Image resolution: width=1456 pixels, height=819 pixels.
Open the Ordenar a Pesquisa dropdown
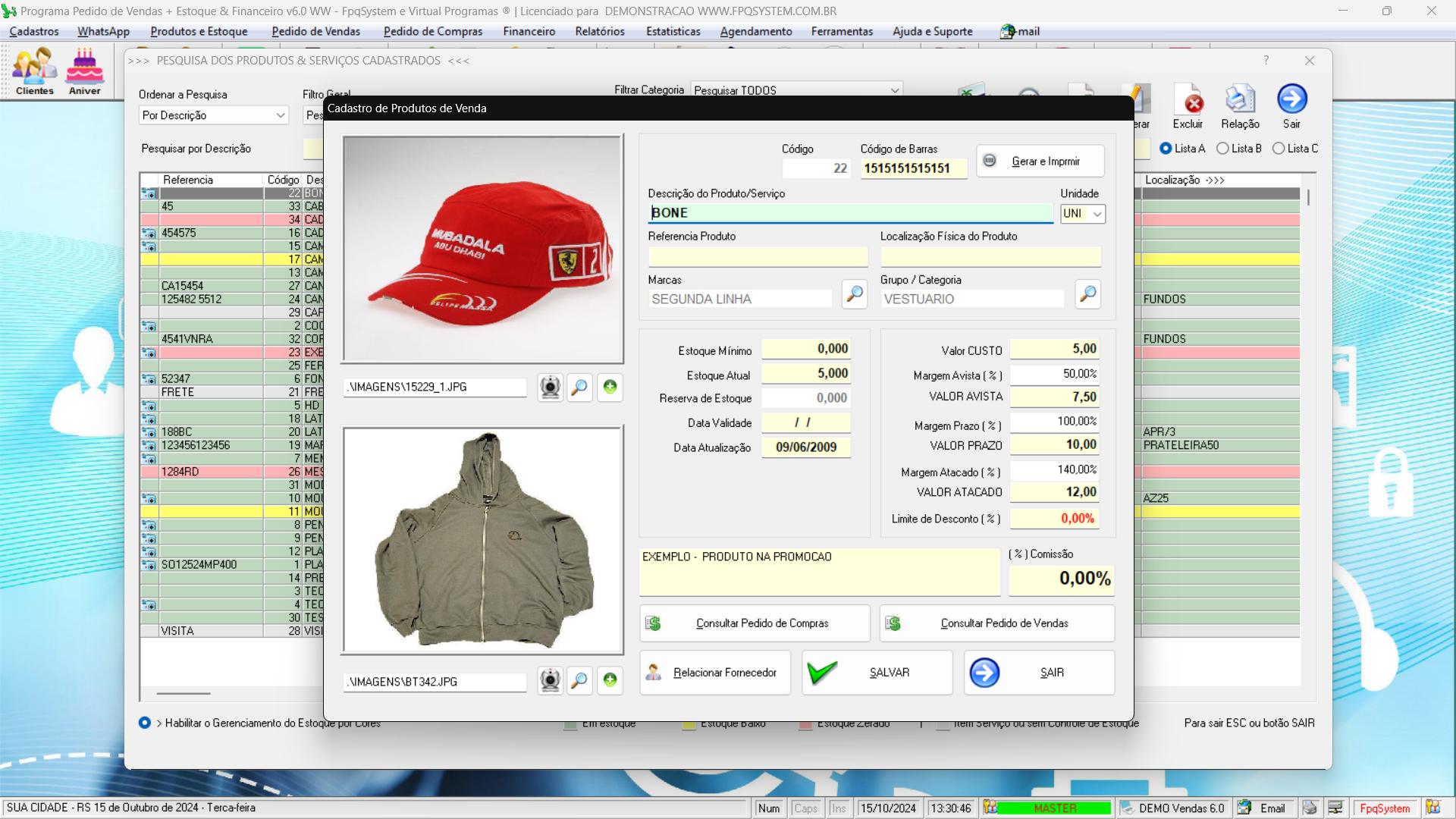280,115
